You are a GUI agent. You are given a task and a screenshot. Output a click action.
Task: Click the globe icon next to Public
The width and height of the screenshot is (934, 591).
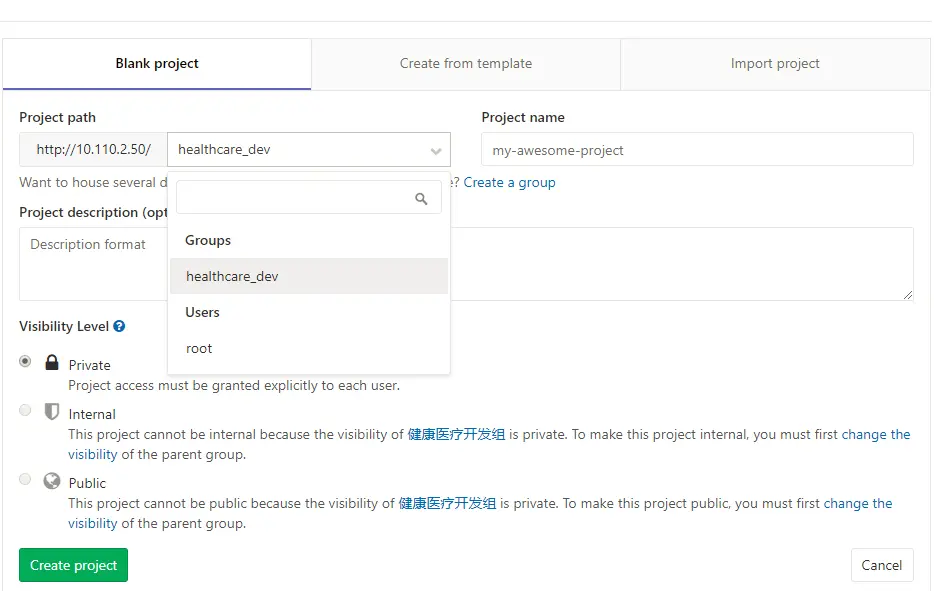51,481
